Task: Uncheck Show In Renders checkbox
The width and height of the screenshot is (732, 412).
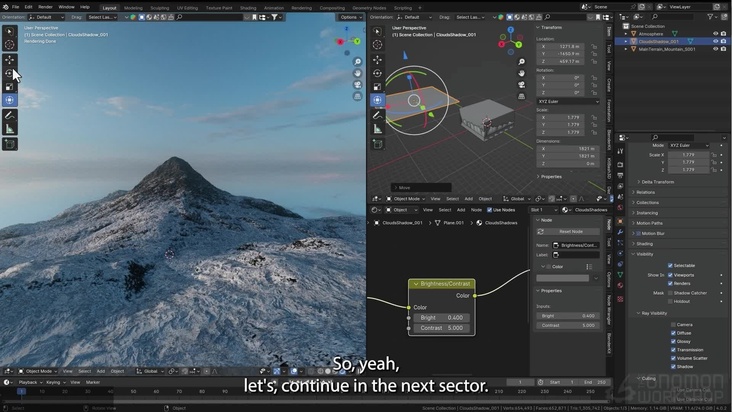Action: click(670, 283)
